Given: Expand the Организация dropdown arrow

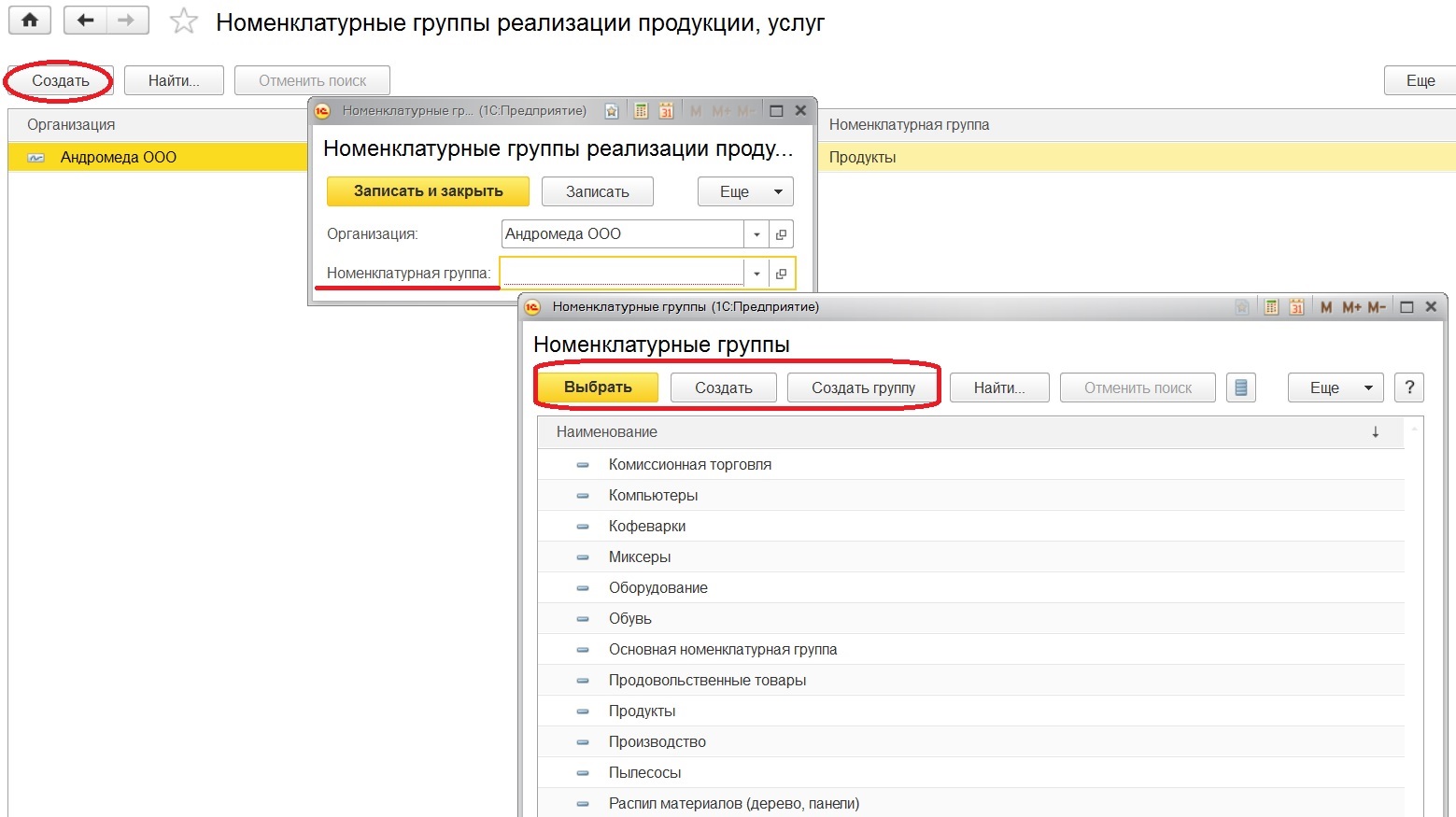Looking at the screenshot, I should pos(756,234).
